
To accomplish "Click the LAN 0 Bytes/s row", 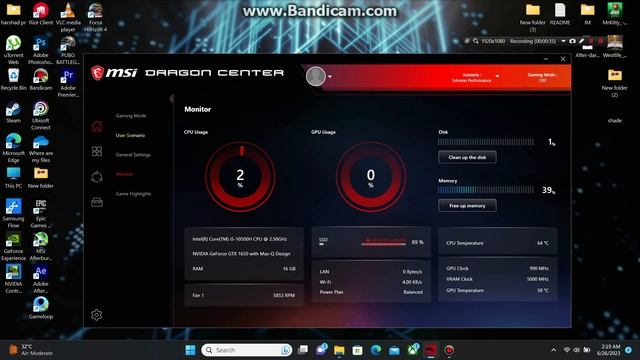I will click(371, 271).
